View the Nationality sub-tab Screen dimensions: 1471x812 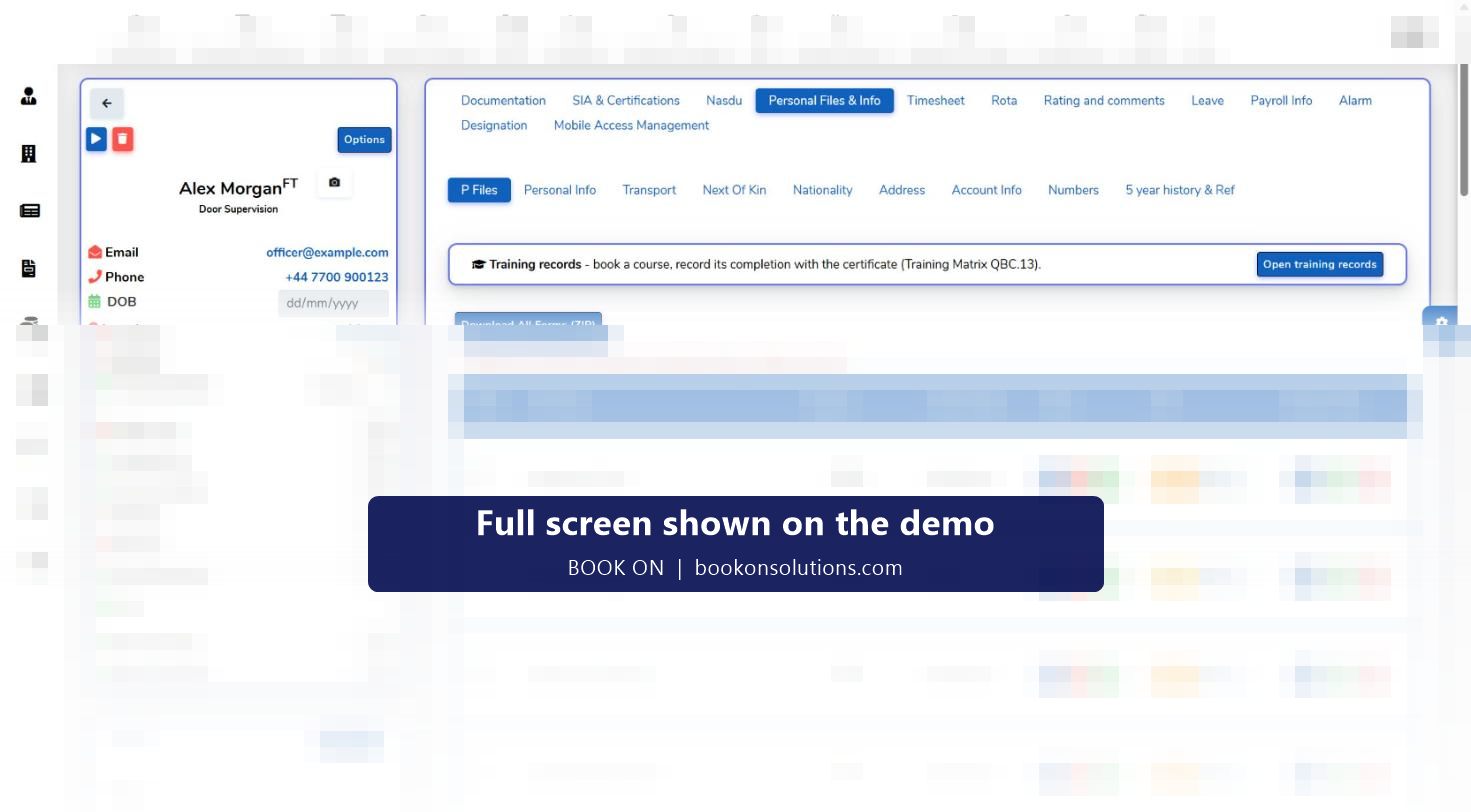822,190
